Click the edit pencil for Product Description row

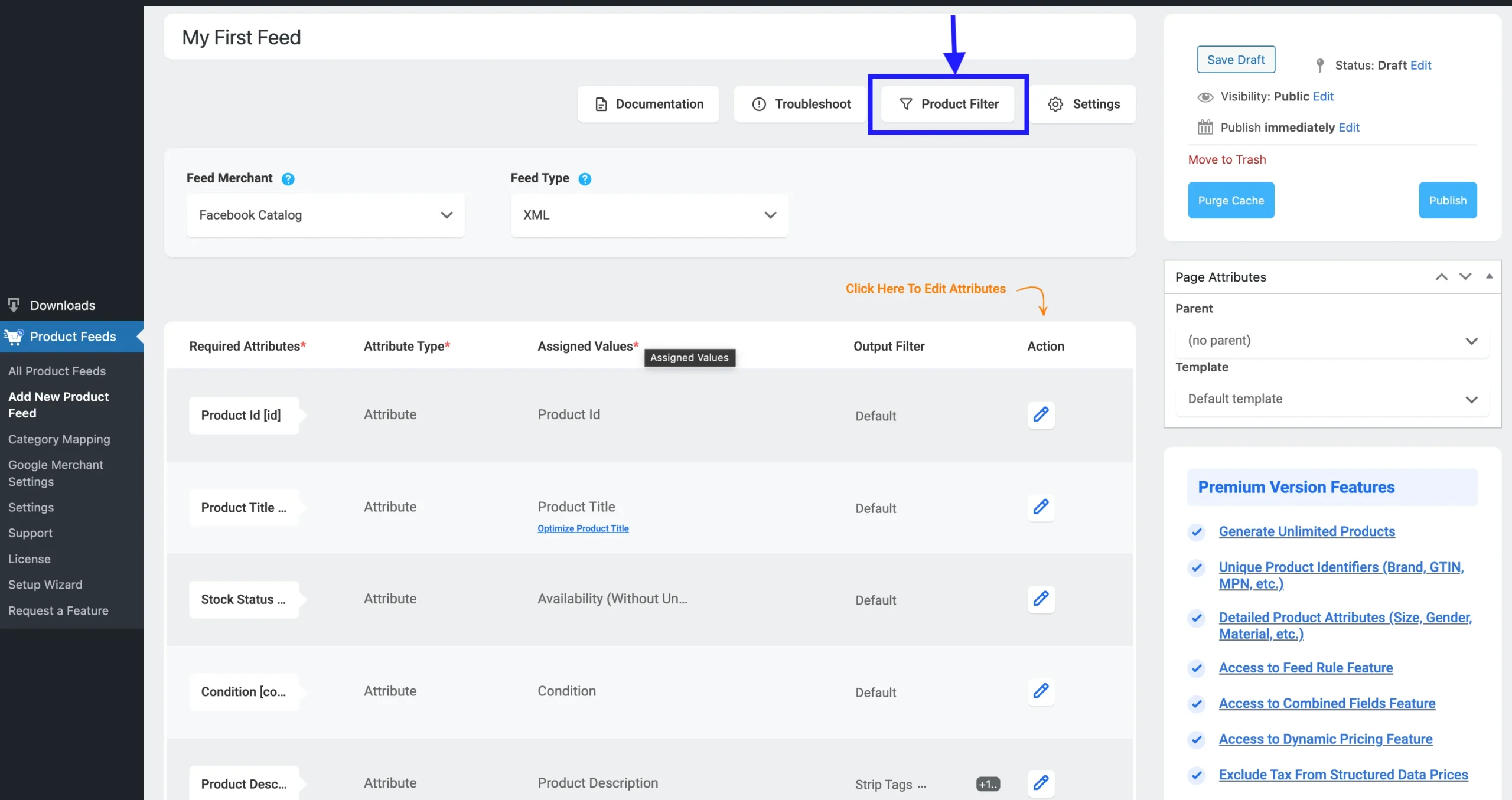pyautogui.click(x=1041, y=783)
